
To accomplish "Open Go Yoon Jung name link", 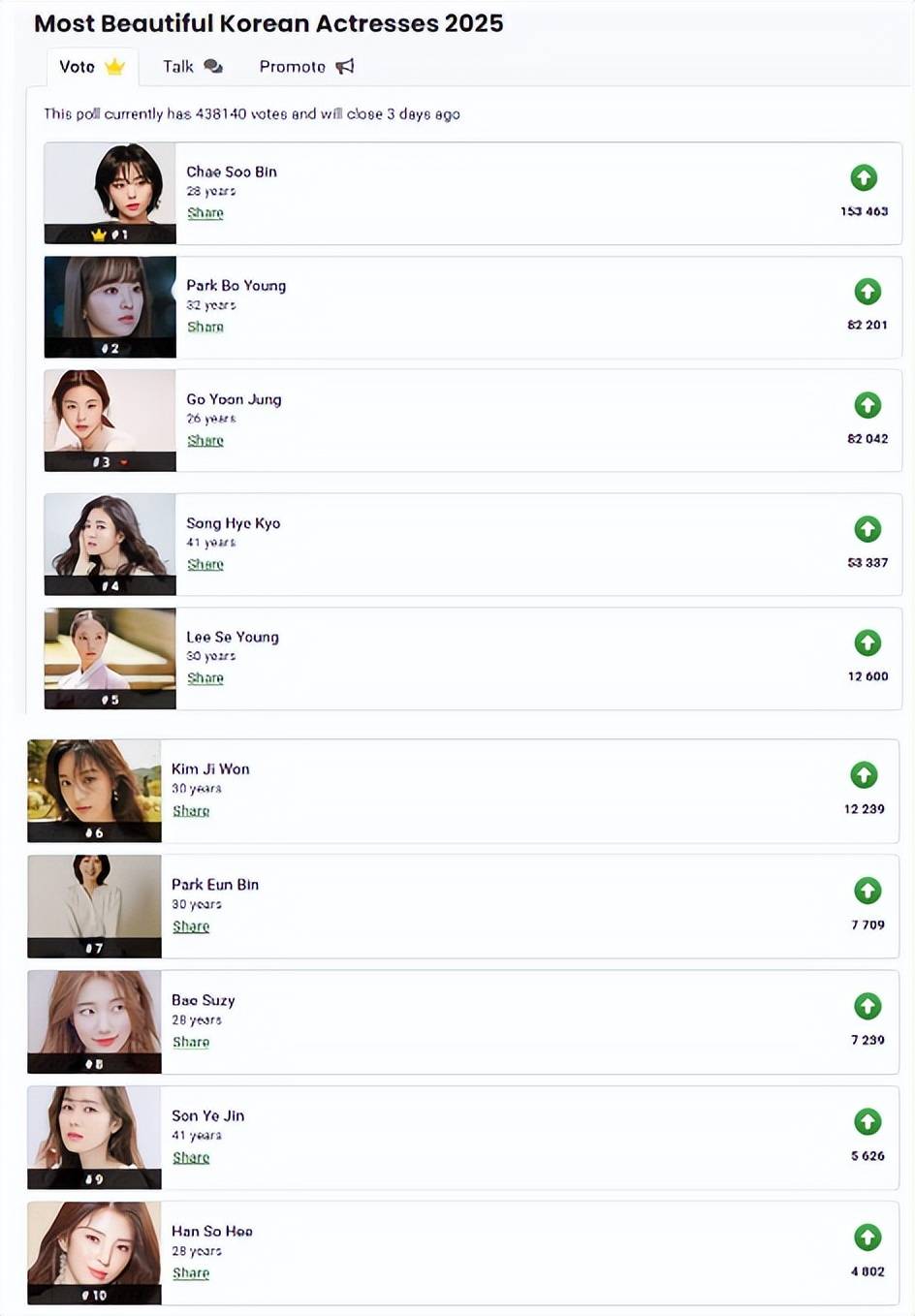I will point(234,399).
